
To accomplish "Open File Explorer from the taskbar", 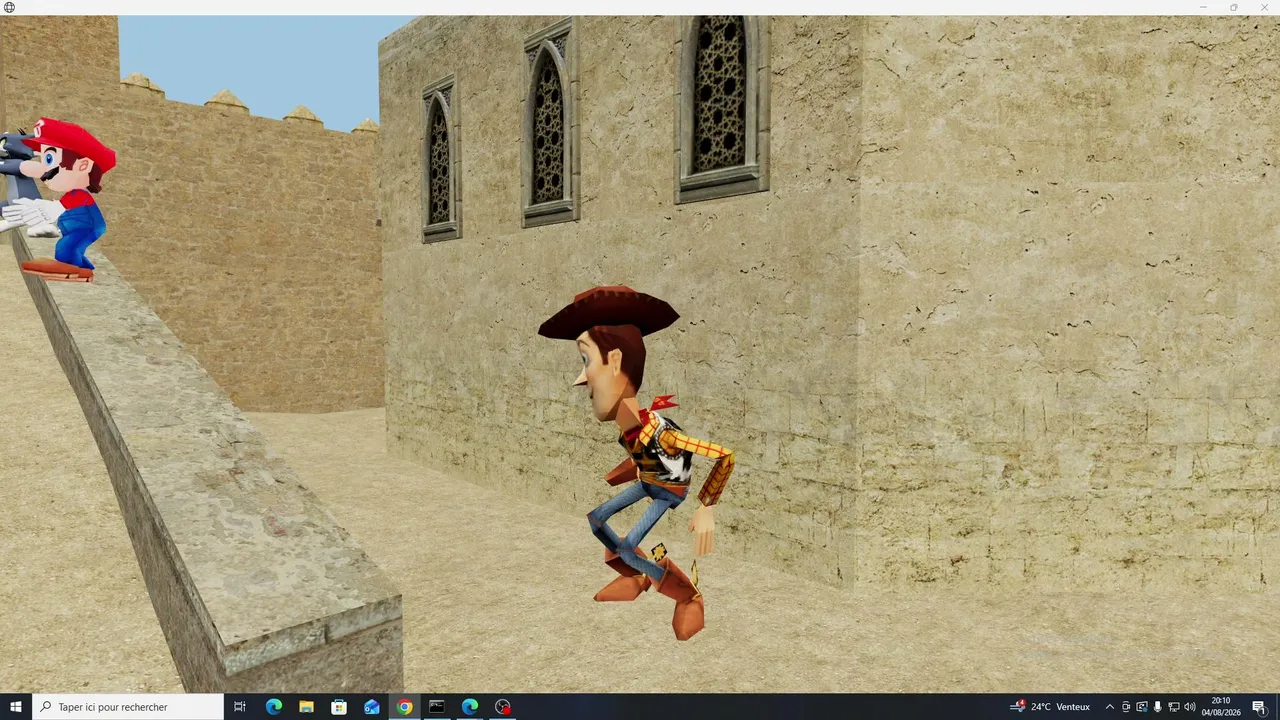I will pyautogui.click(x=306, y=707).
